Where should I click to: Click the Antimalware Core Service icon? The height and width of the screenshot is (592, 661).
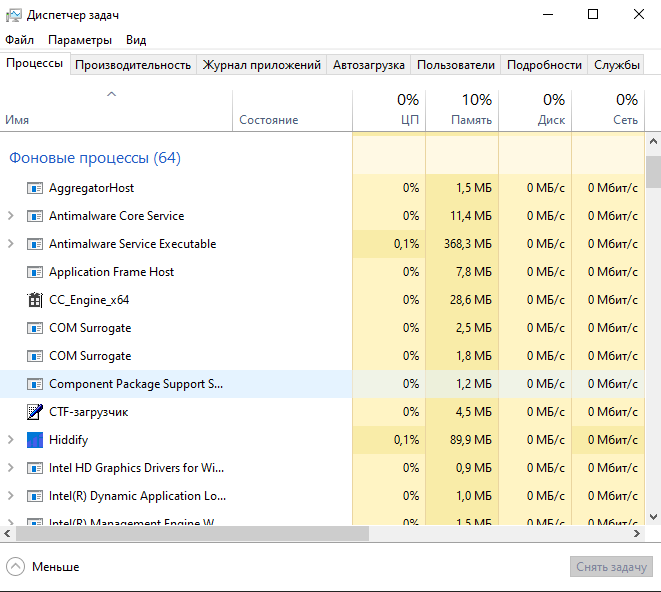(x=35, y=216)
